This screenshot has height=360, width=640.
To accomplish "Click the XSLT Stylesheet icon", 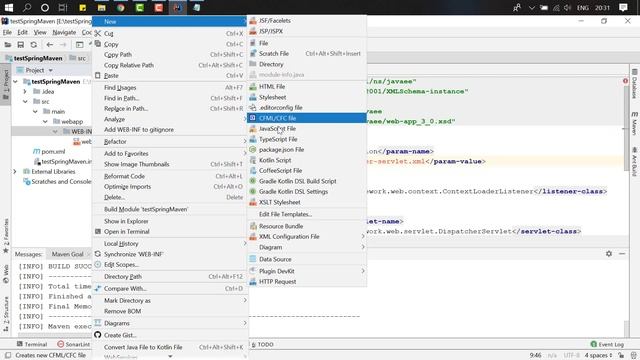I will pyautogui.click(x=253, y=202).
